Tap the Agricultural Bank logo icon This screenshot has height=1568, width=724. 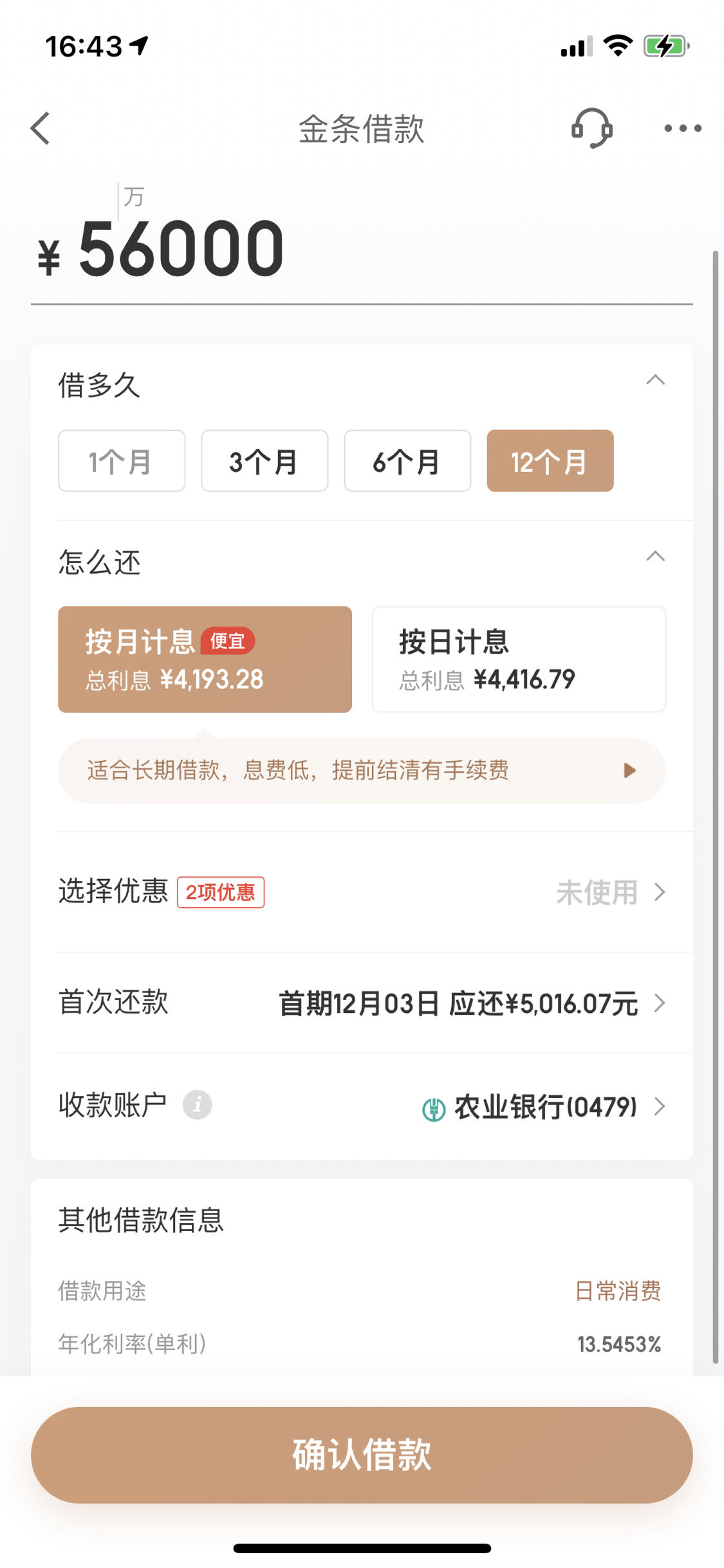click(x=434, y=1108)
